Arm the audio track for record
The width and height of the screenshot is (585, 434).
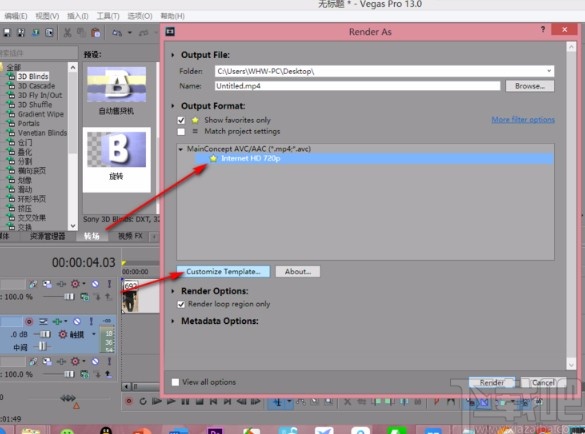point(29,321)
